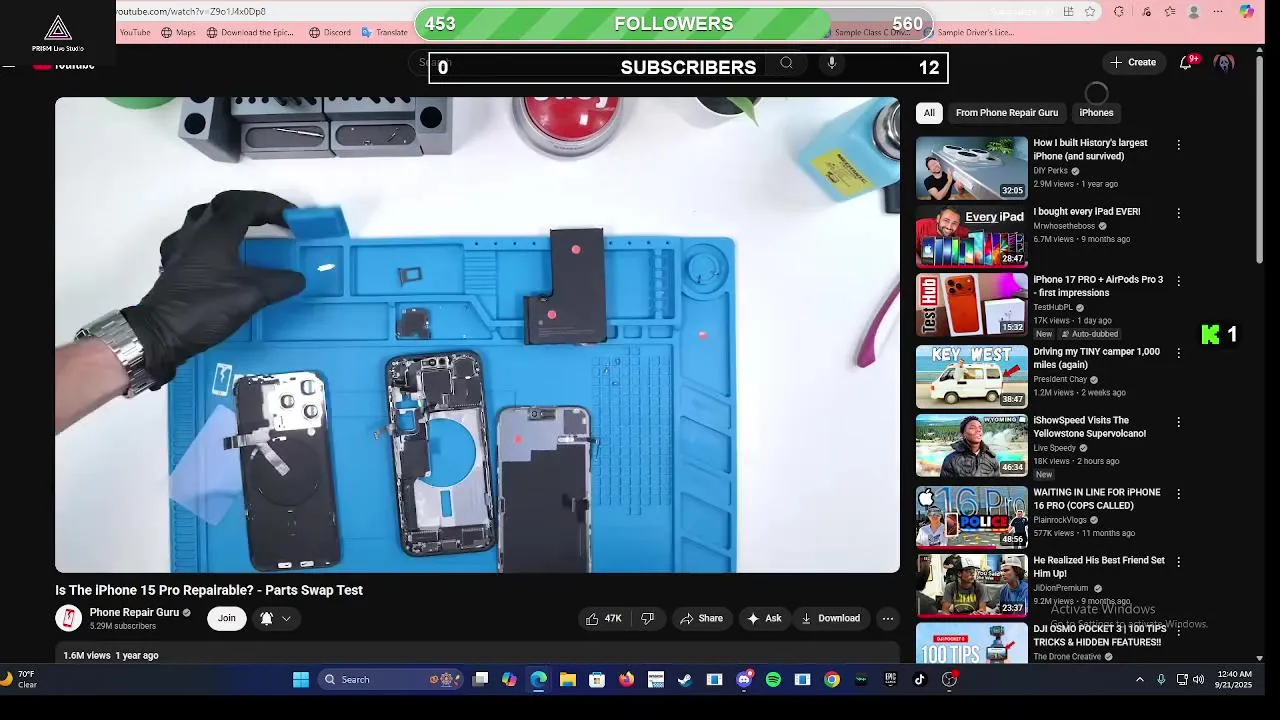Open 'Download the Epic...' bookmark

pos(250,32)
